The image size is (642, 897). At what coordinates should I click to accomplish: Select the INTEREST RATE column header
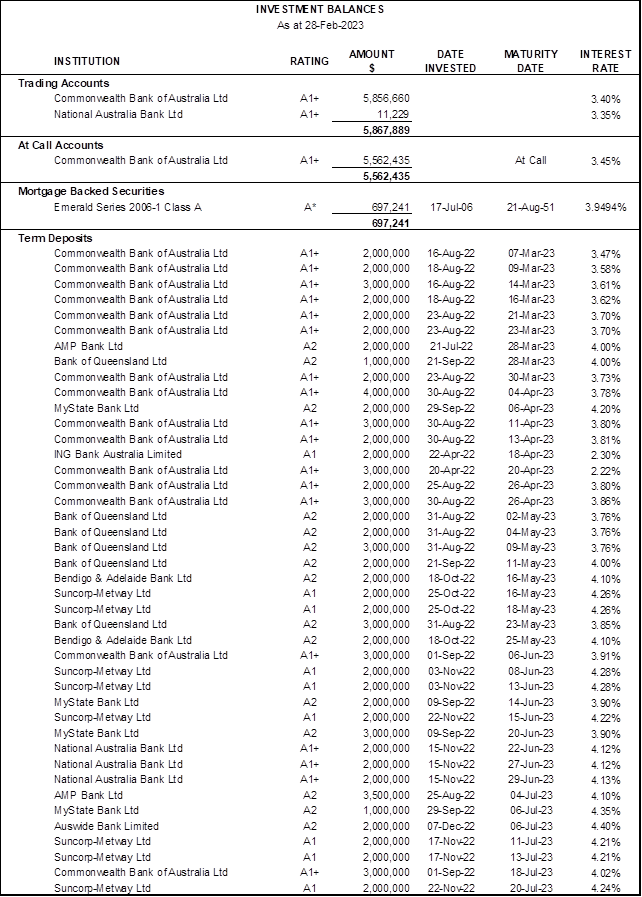point(605,61)
